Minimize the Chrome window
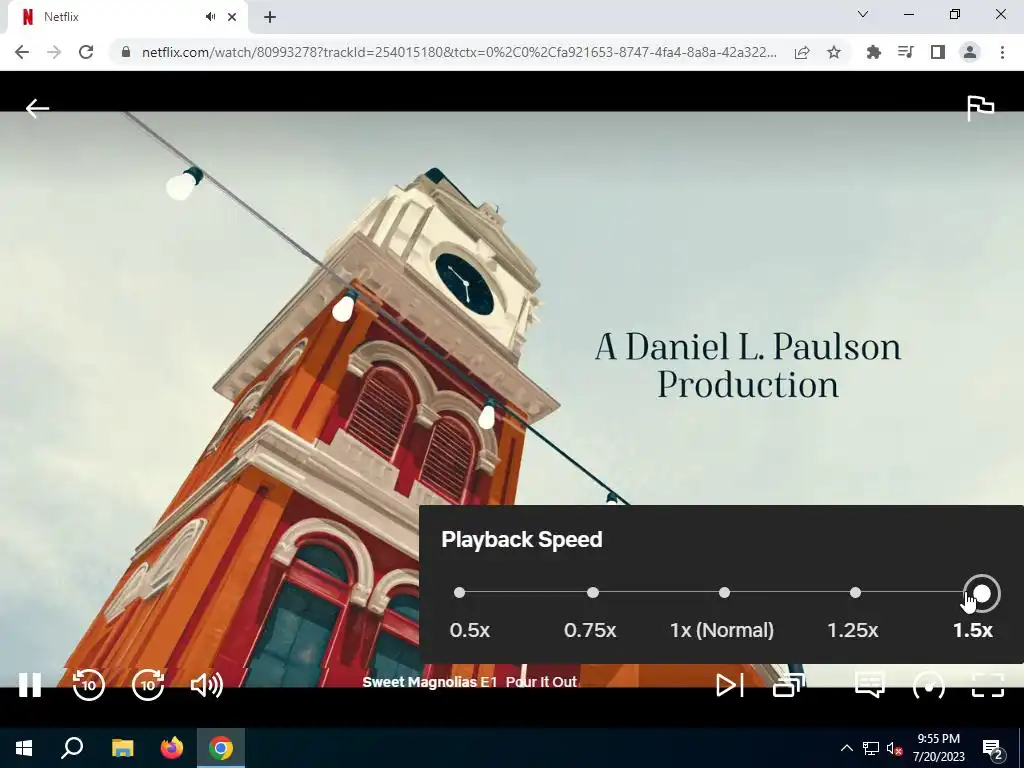 [908, 14]
